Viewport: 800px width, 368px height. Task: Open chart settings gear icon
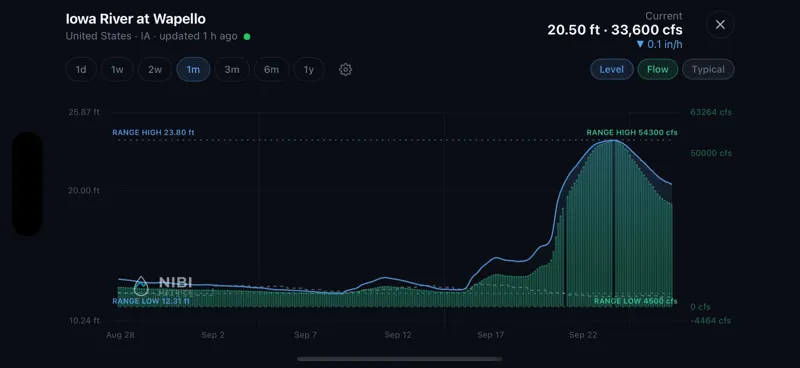click(x=345, y=69)
